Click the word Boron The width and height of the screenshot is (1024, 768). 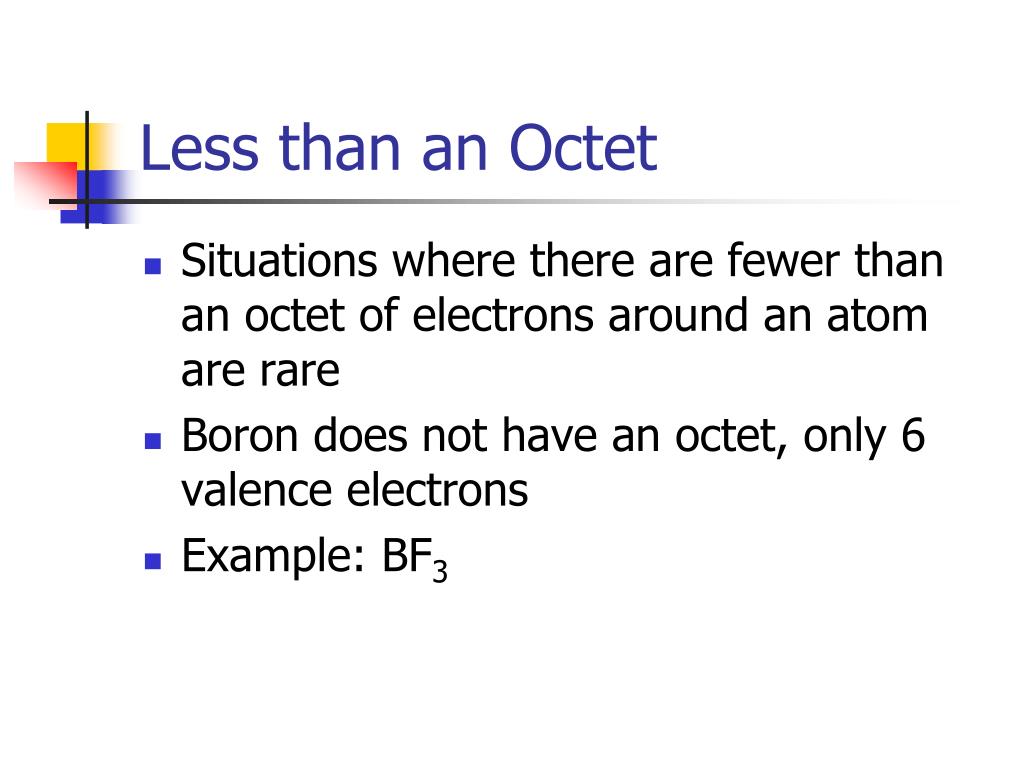pyautogui.click(x=240, y=436)
